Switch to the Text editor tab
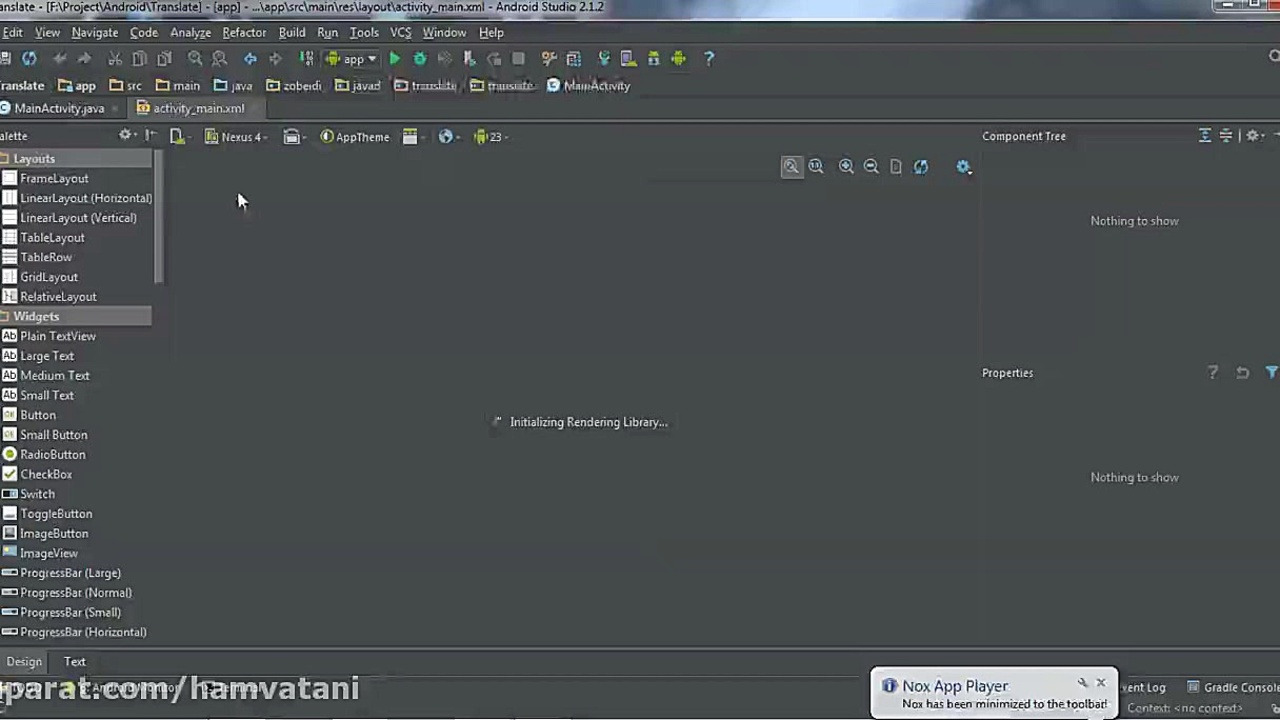The height and width of the screenshot is (720, 1280). (x=75, y=661)
